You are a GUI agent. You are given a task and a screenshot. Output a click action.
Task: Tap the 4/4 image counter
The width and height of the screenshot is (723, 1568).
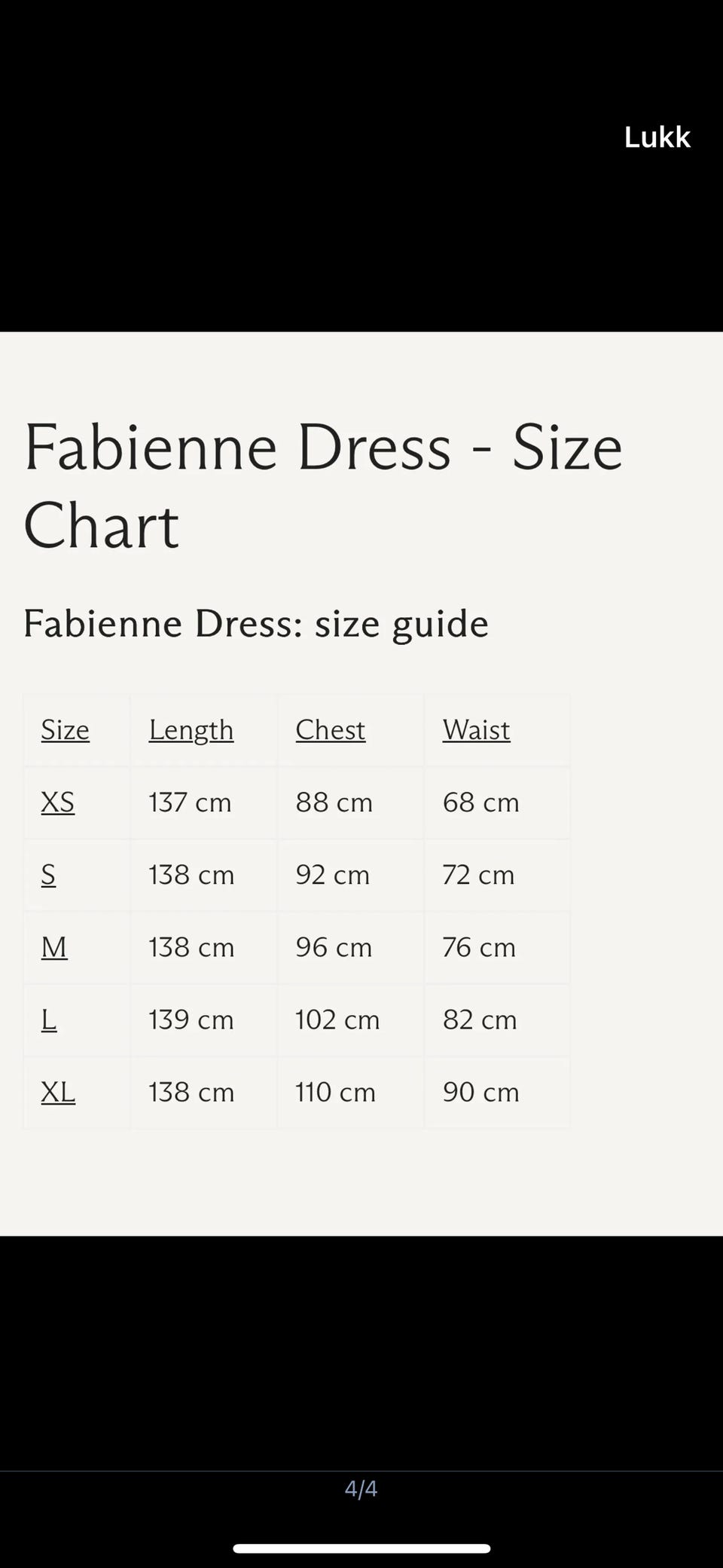coord(361,1488)
